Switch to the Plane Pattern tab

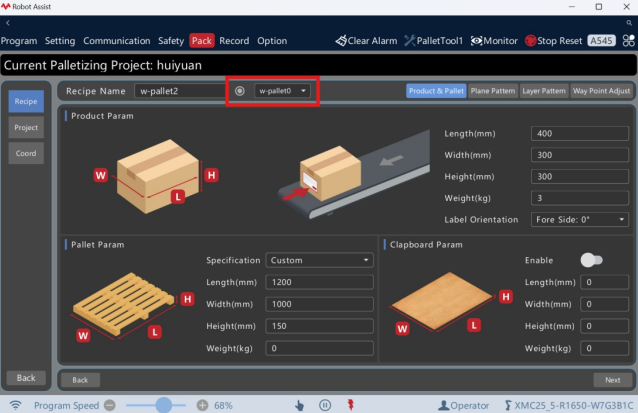[493, 91]
